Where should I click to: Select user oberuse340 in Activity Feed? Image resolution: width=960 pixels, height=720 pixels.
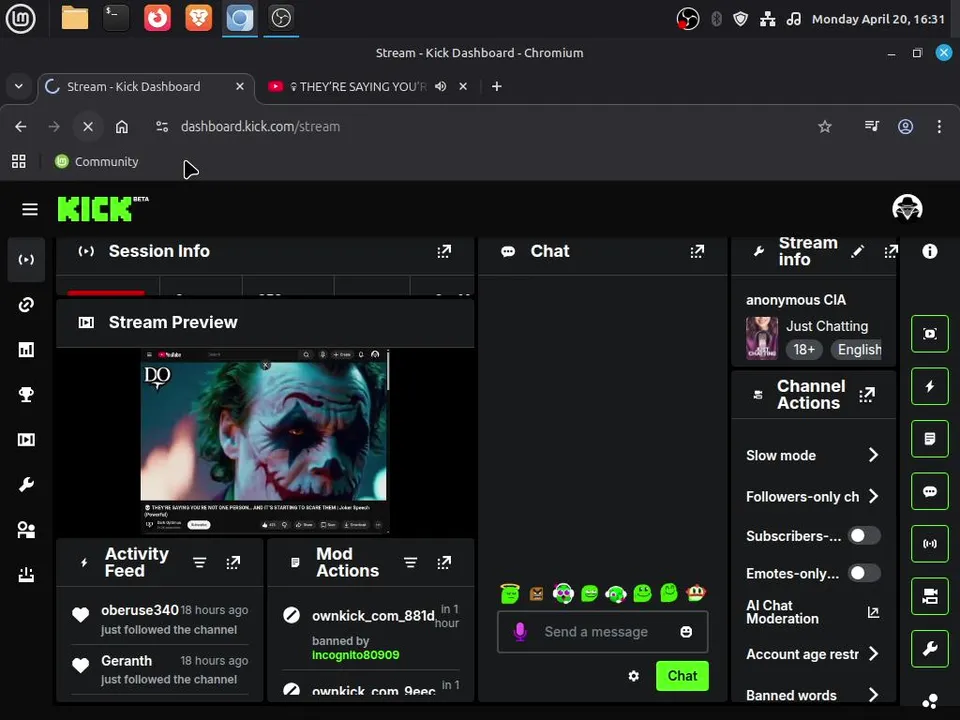click(140, 610)
